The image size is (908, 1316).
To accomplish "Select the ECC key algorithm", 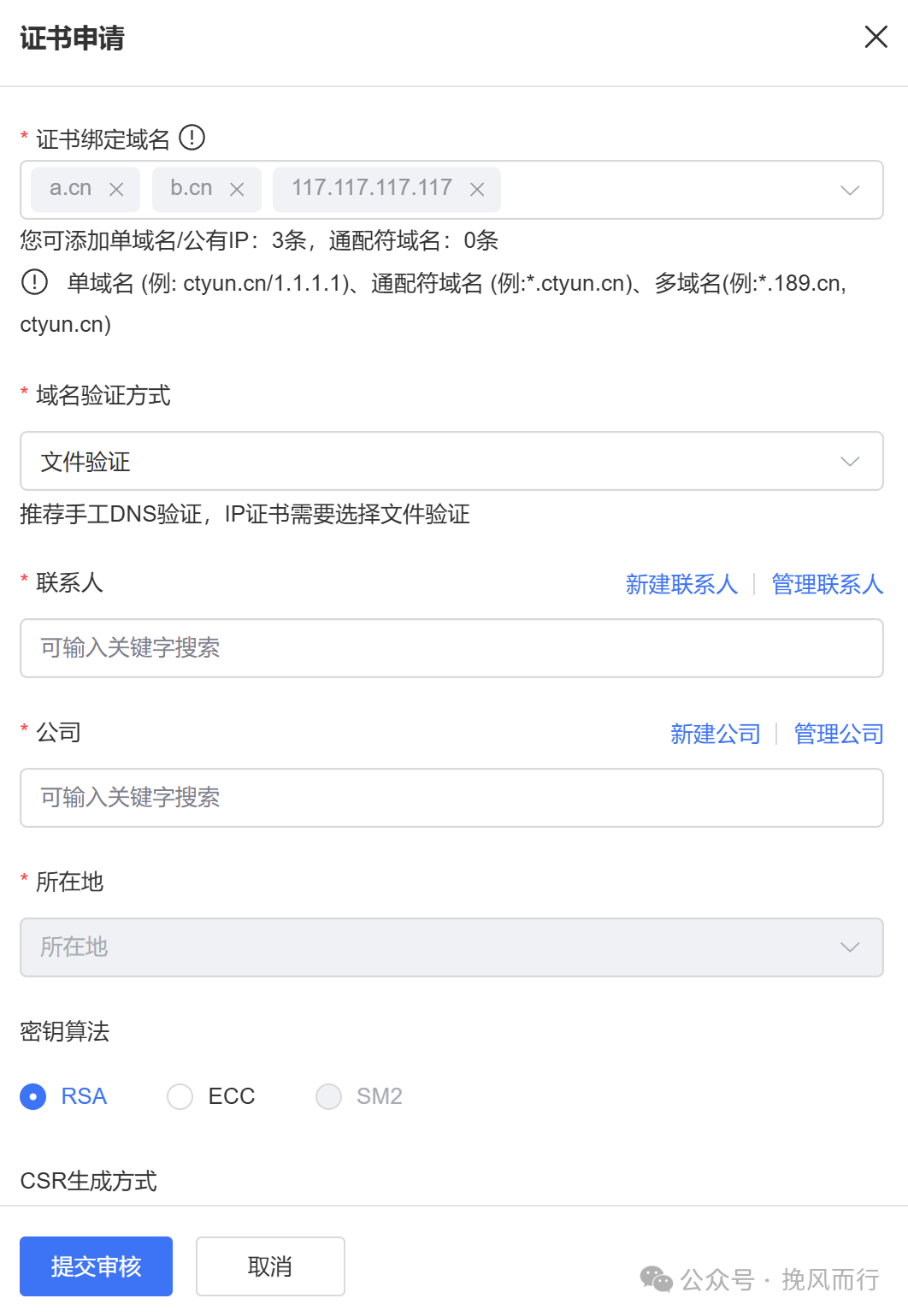I will 180,1096.
